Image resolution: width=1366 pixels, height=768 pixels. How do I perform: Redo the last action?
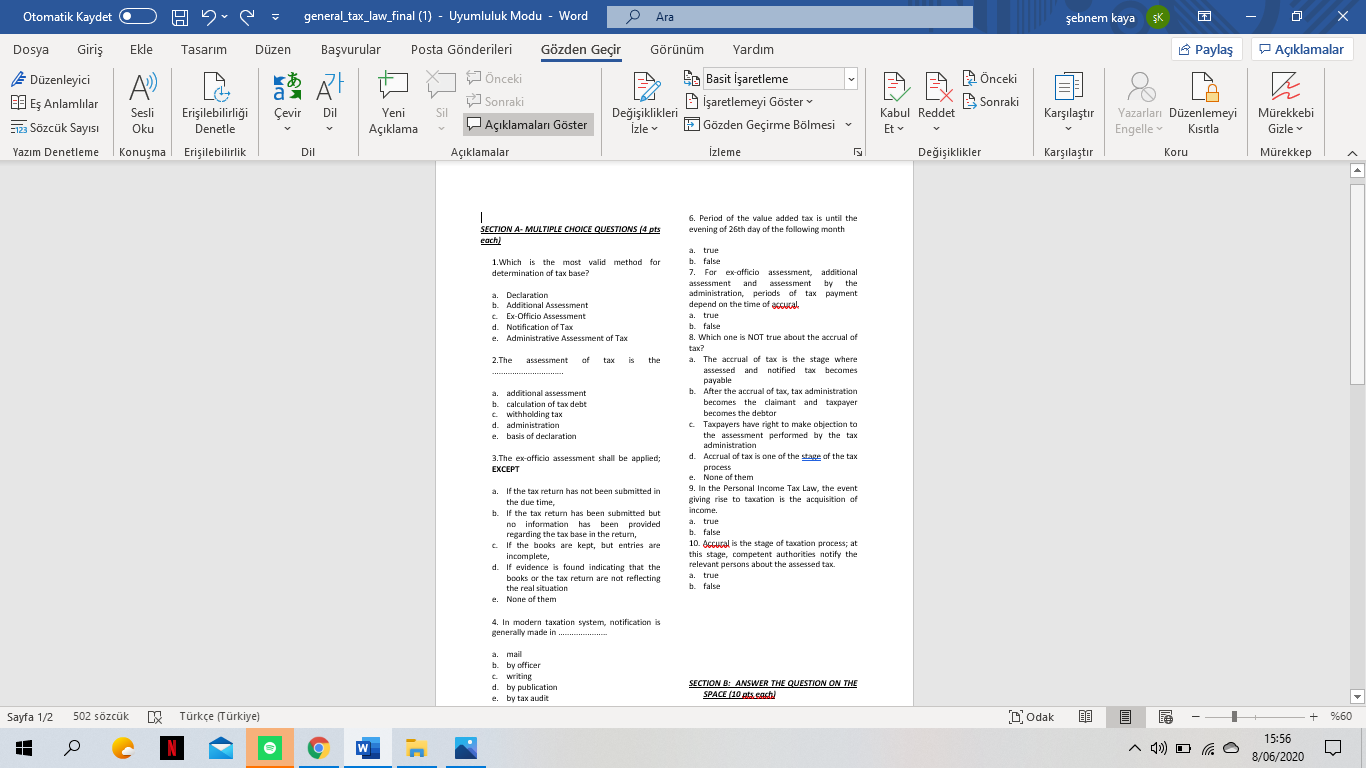247,17
